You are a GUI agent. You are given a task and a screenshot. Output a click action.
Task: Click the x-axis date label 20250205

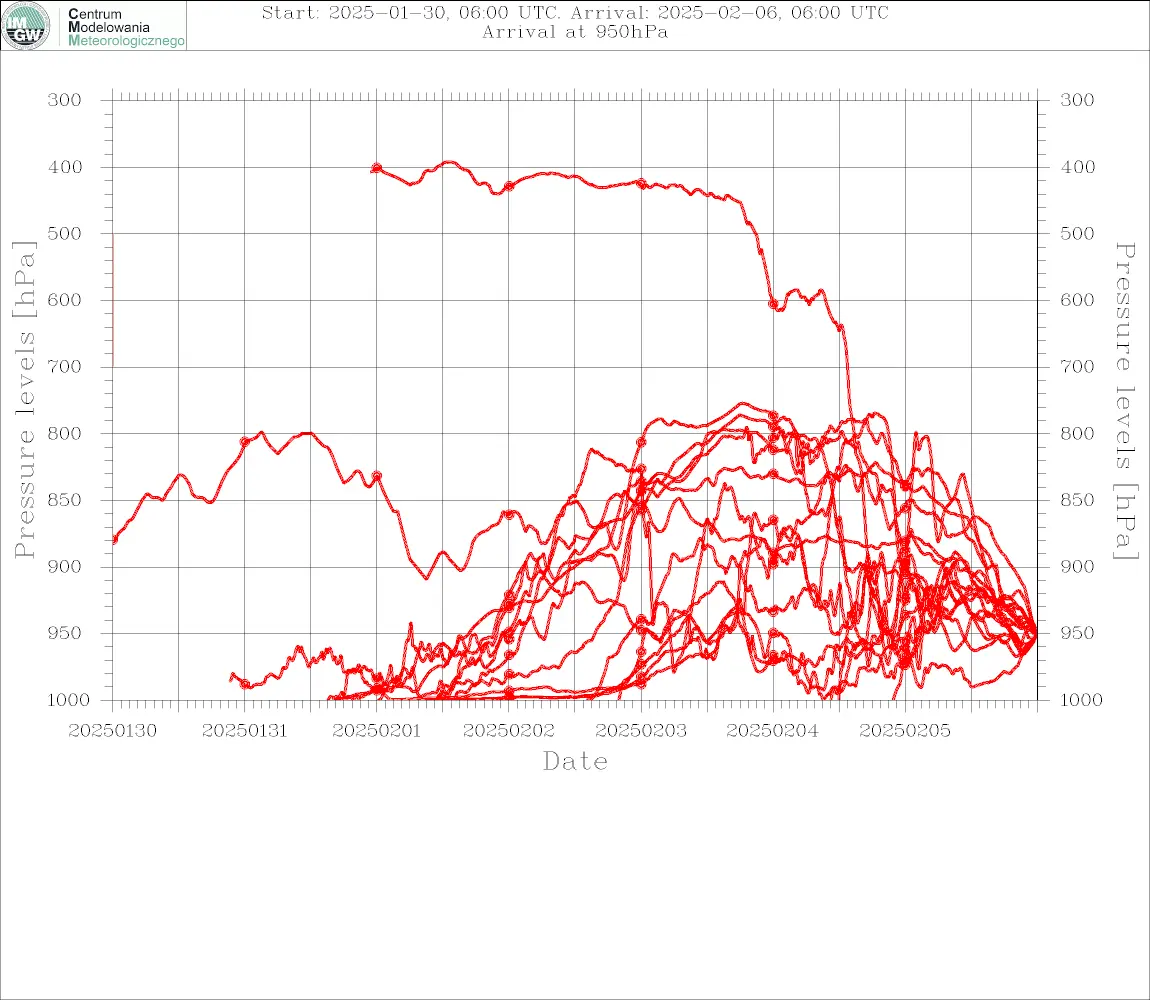click(x=904, y=731)
